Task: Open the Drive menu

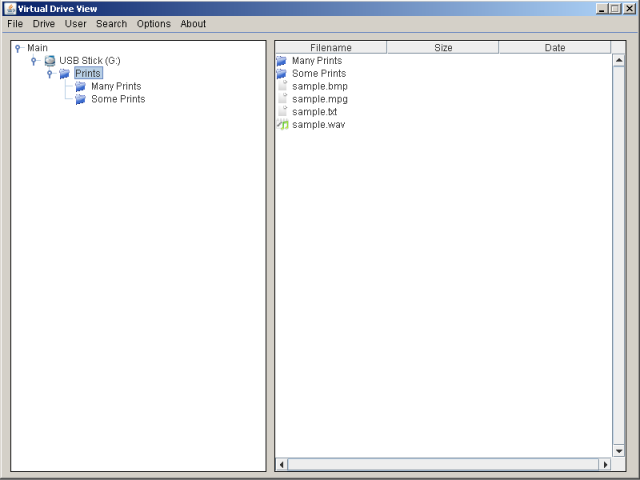Action: tap(44, 24)
